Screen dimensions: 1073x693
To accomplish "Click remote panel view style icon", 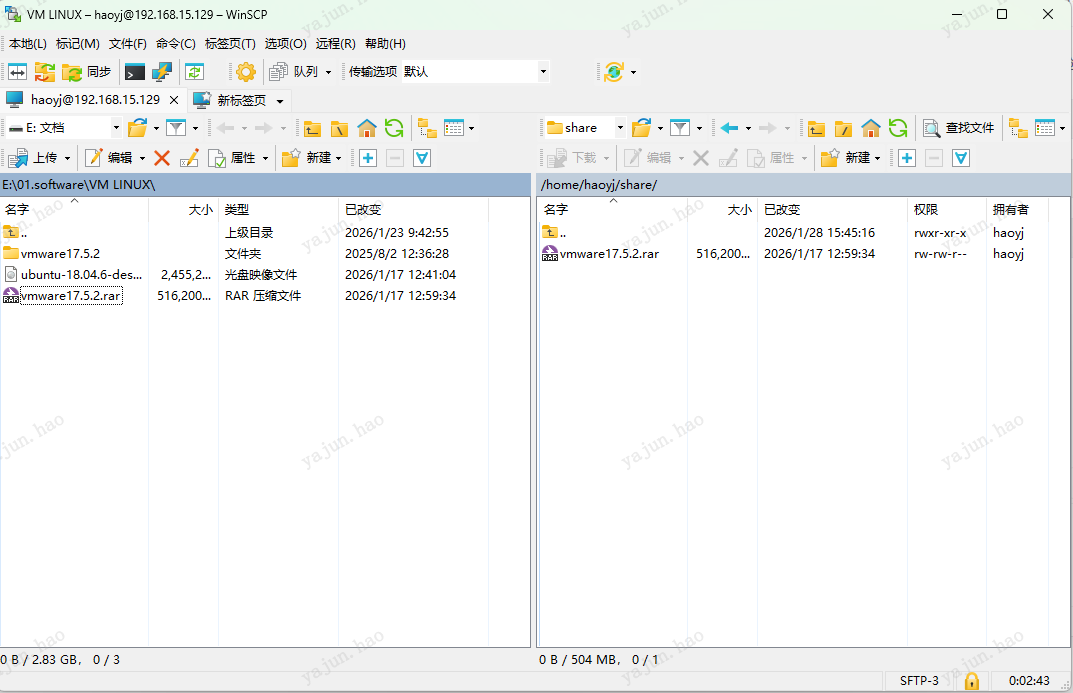I will 1045,128.
